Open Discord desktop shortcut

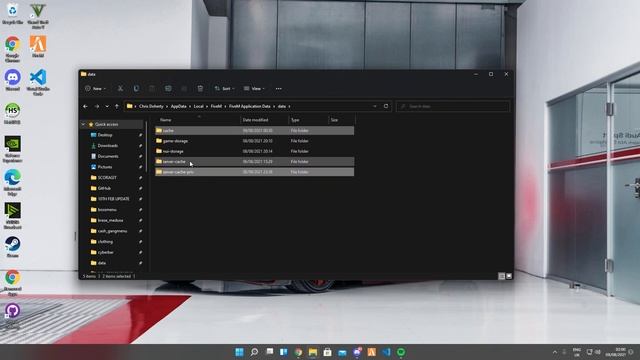(13, 81)
